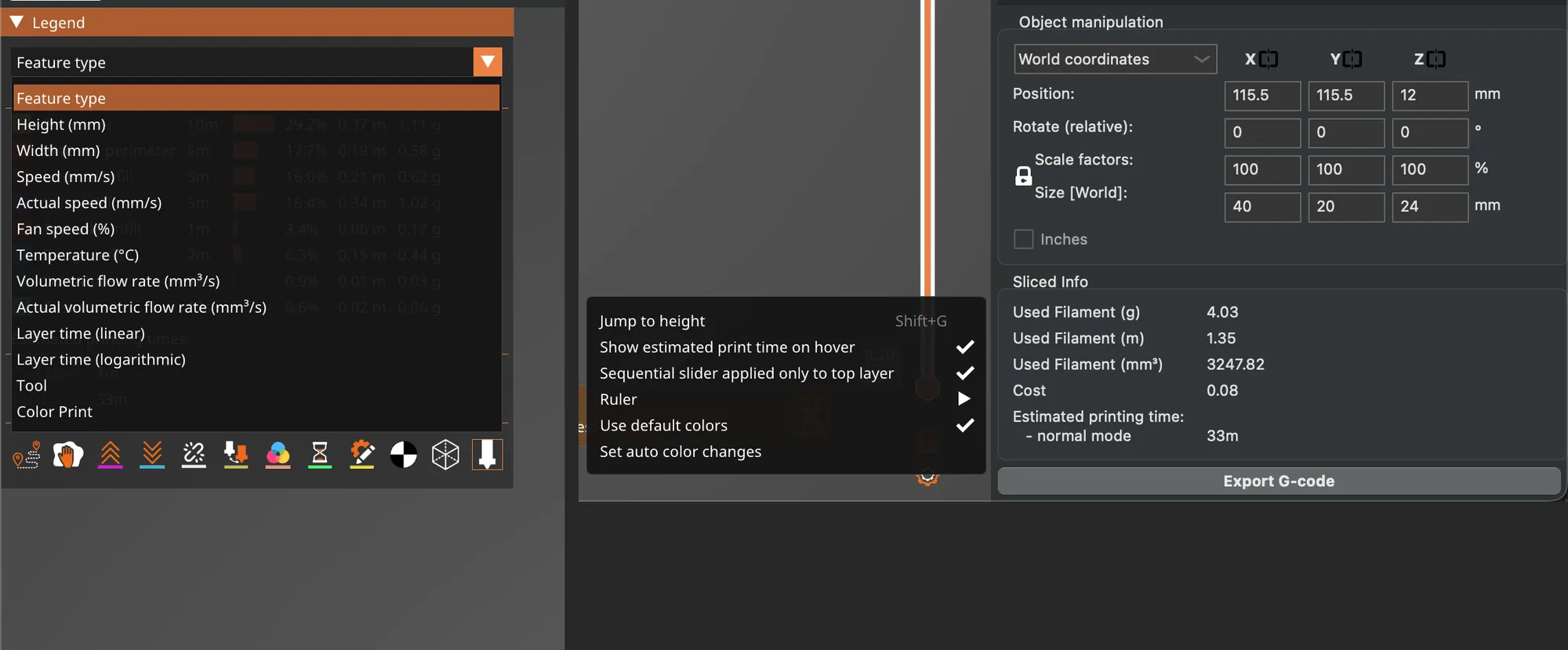Toggle tool changes nozzle swap icon
Screen dimensions: 1568x650
(x=236, y=455)
